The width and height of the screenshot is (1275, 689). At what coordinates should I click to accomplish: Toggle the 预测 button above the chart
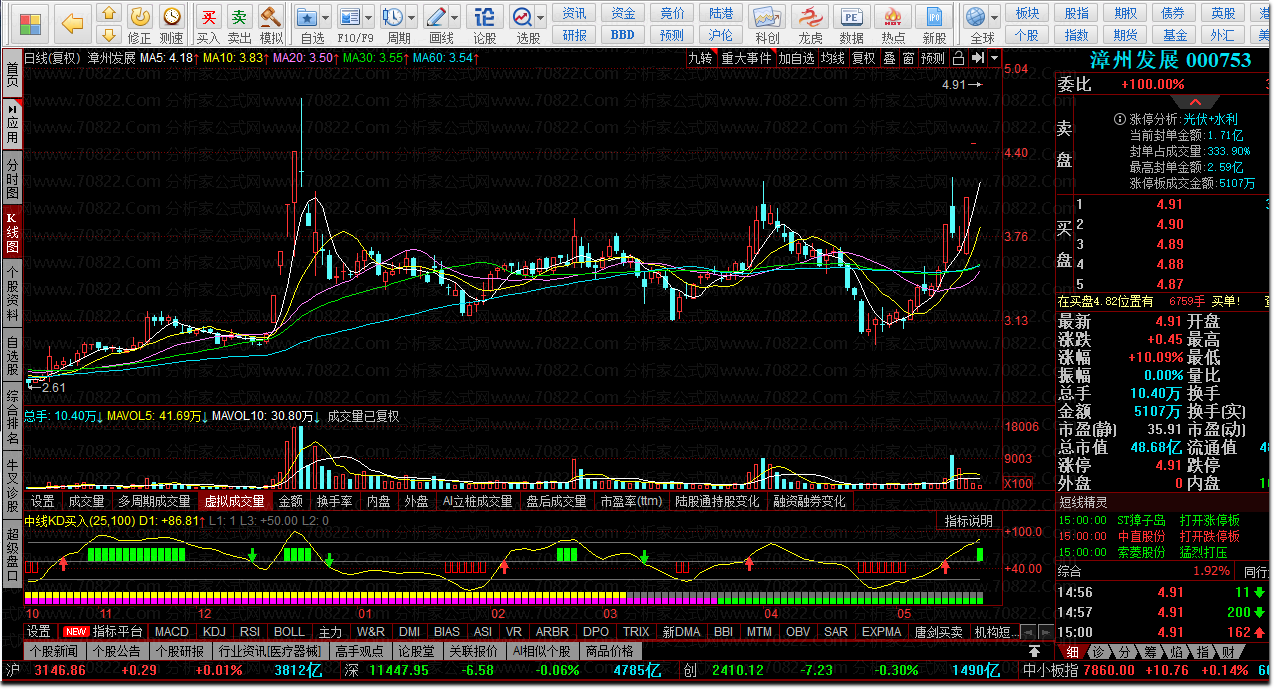[x=933, y=58]
